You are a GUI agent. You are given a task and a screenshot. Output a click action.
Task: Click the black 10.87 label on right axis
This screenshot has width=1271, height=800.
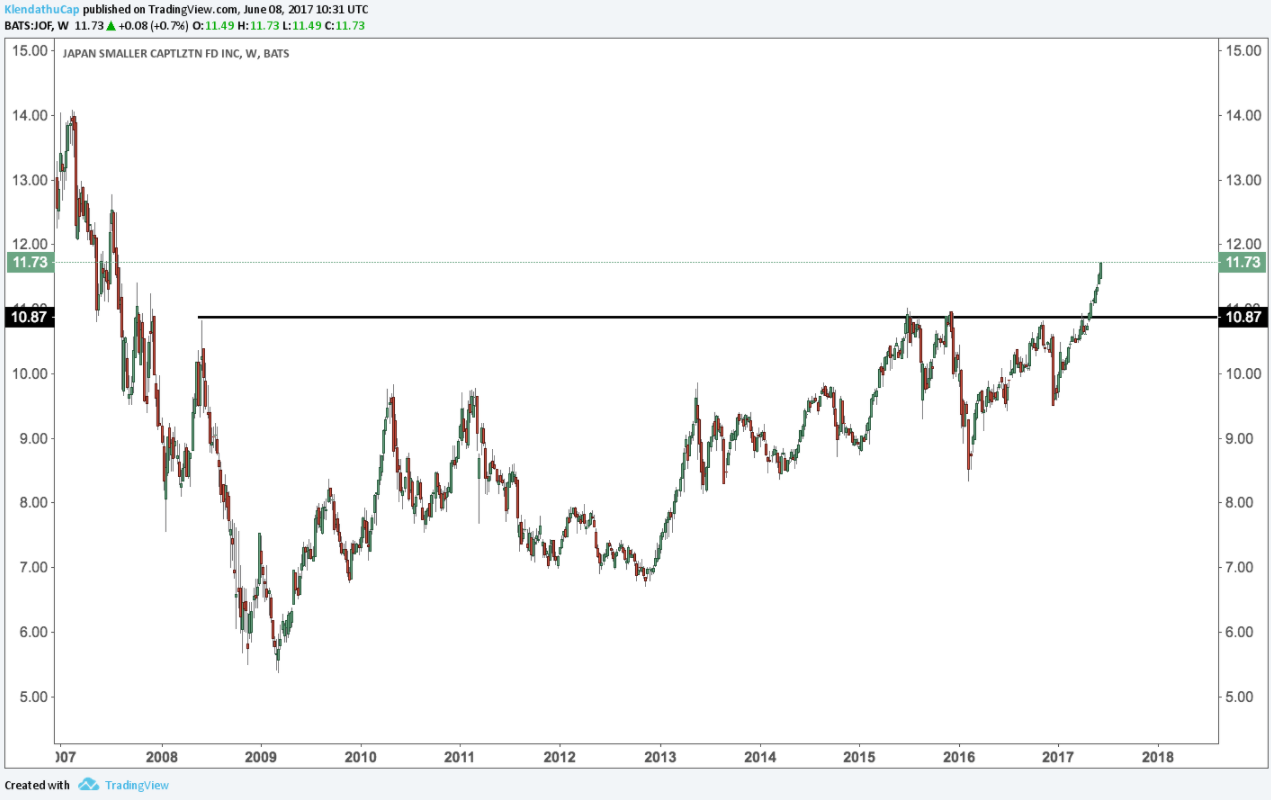pyautogui.click(x=1243, y=317)
